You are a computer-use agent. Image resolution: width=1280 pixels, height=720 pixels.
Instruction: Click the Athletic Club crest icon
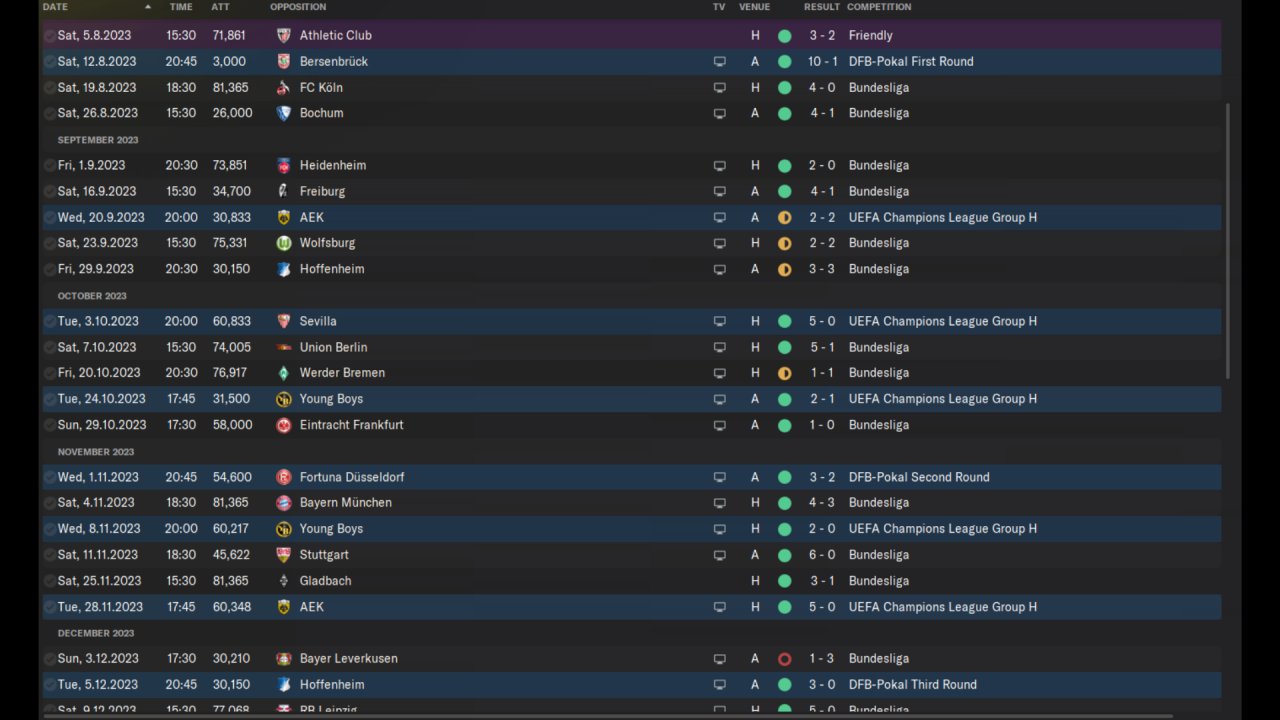pyautogui.click(x=283, y=35)
